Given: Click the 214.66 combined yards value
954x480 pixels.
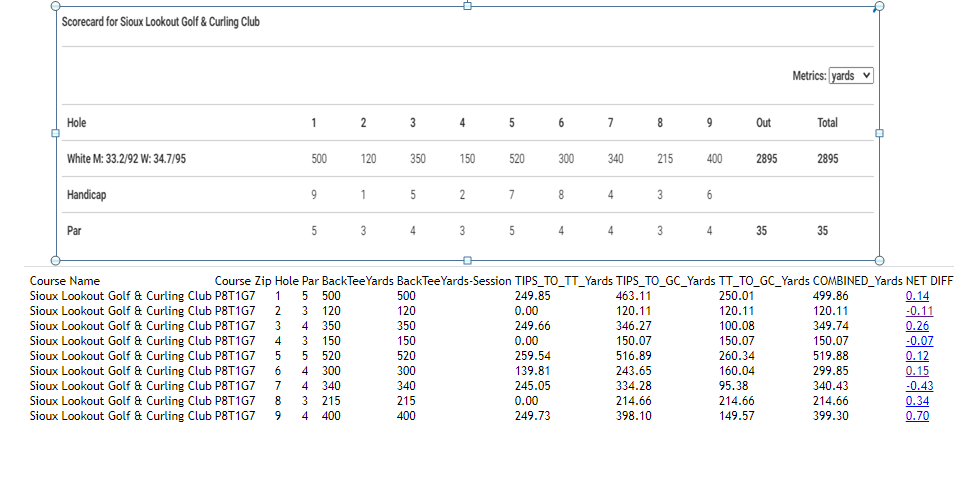Looking at the screenshot, I should [x=830, y=401].
